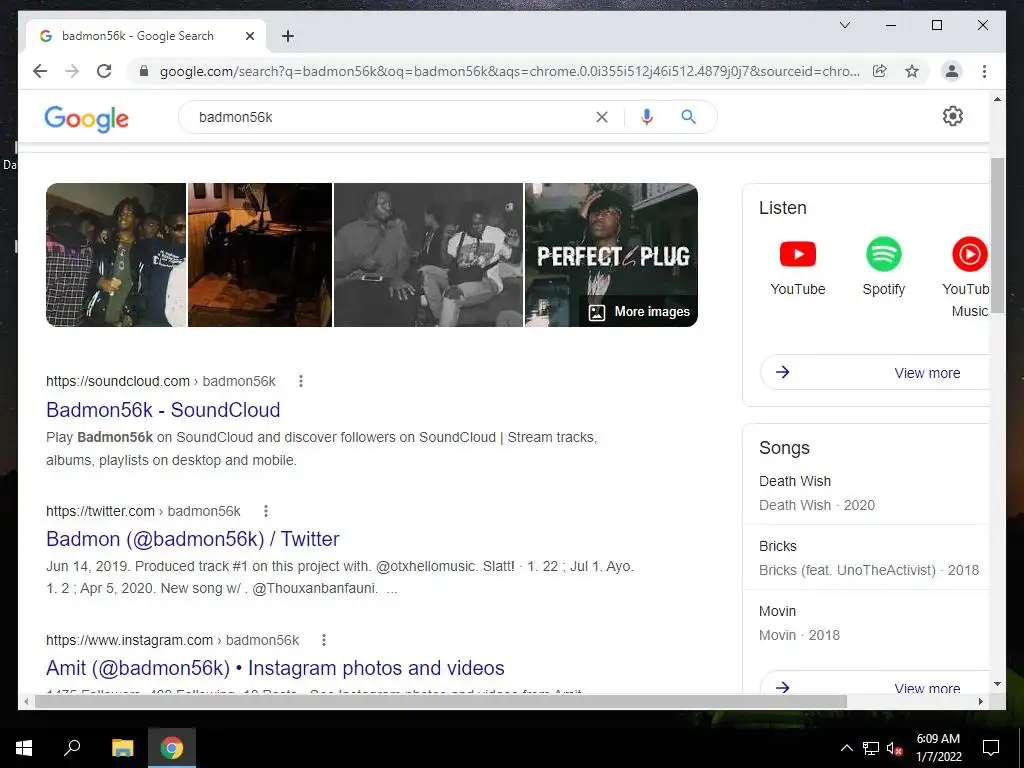This screenshot has height=768, width=1024.
Task: Go back to the previous page
Action: (40, 71)
